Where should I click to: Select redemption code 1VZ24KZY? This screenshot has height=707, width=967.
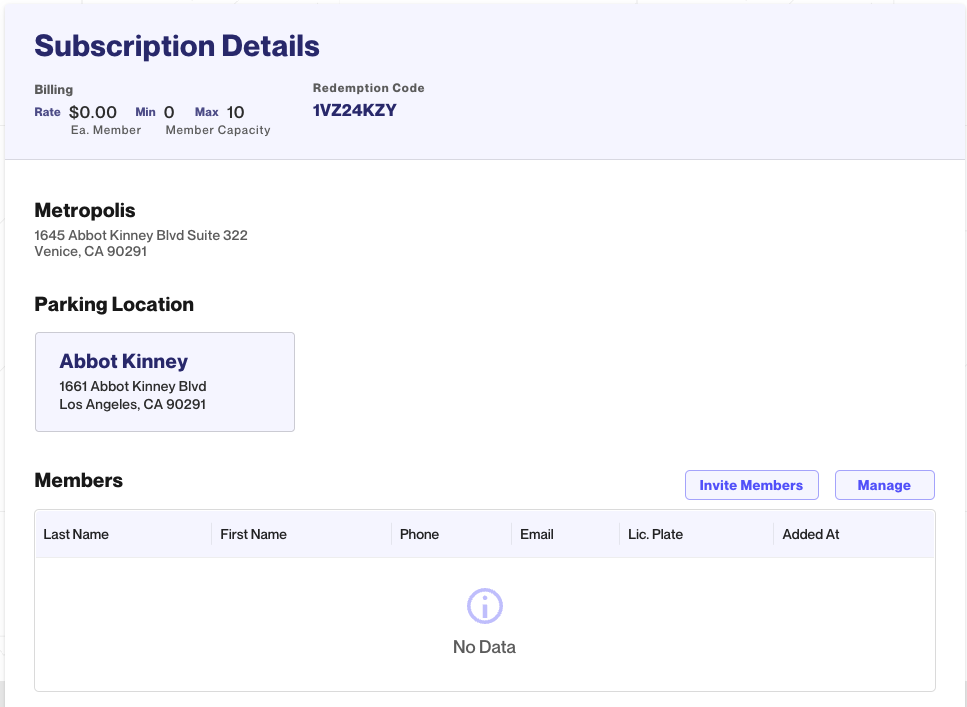click(355, 110)
